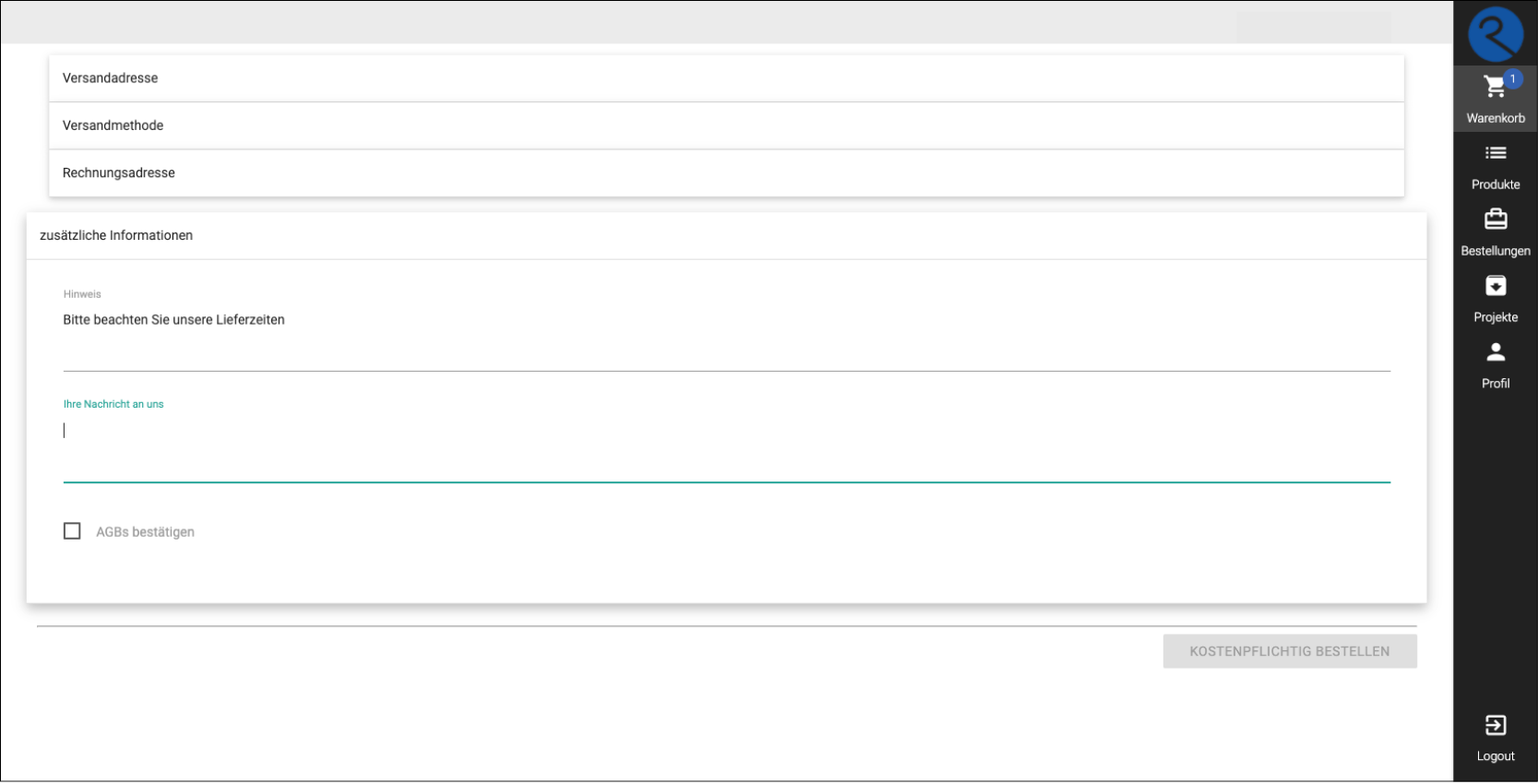Screen dimensions: 1538x784
Task: Expand the Rechnungsadresse panel
Action: coord(726,172)
